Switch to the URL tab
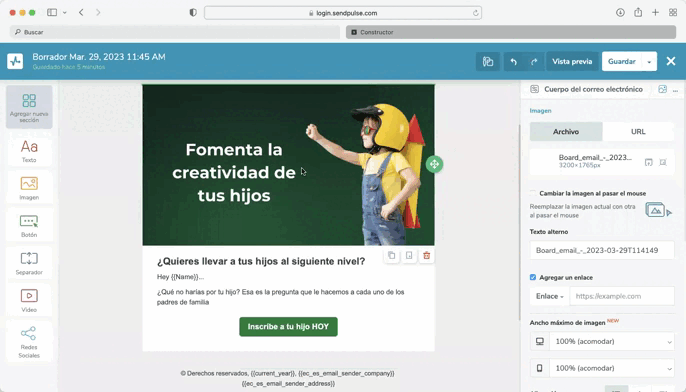Viewport: 686px width, 392px height. [638, 132]
